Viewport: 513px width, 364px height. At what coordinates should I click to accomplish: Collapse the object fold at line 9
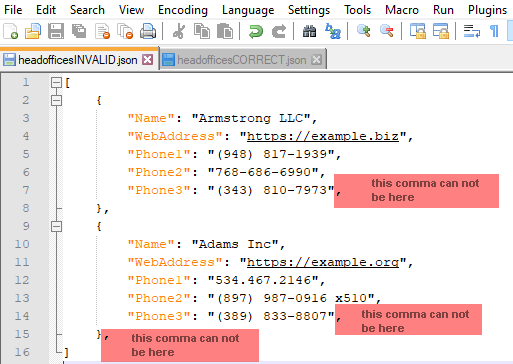click(x=56, y=226)
